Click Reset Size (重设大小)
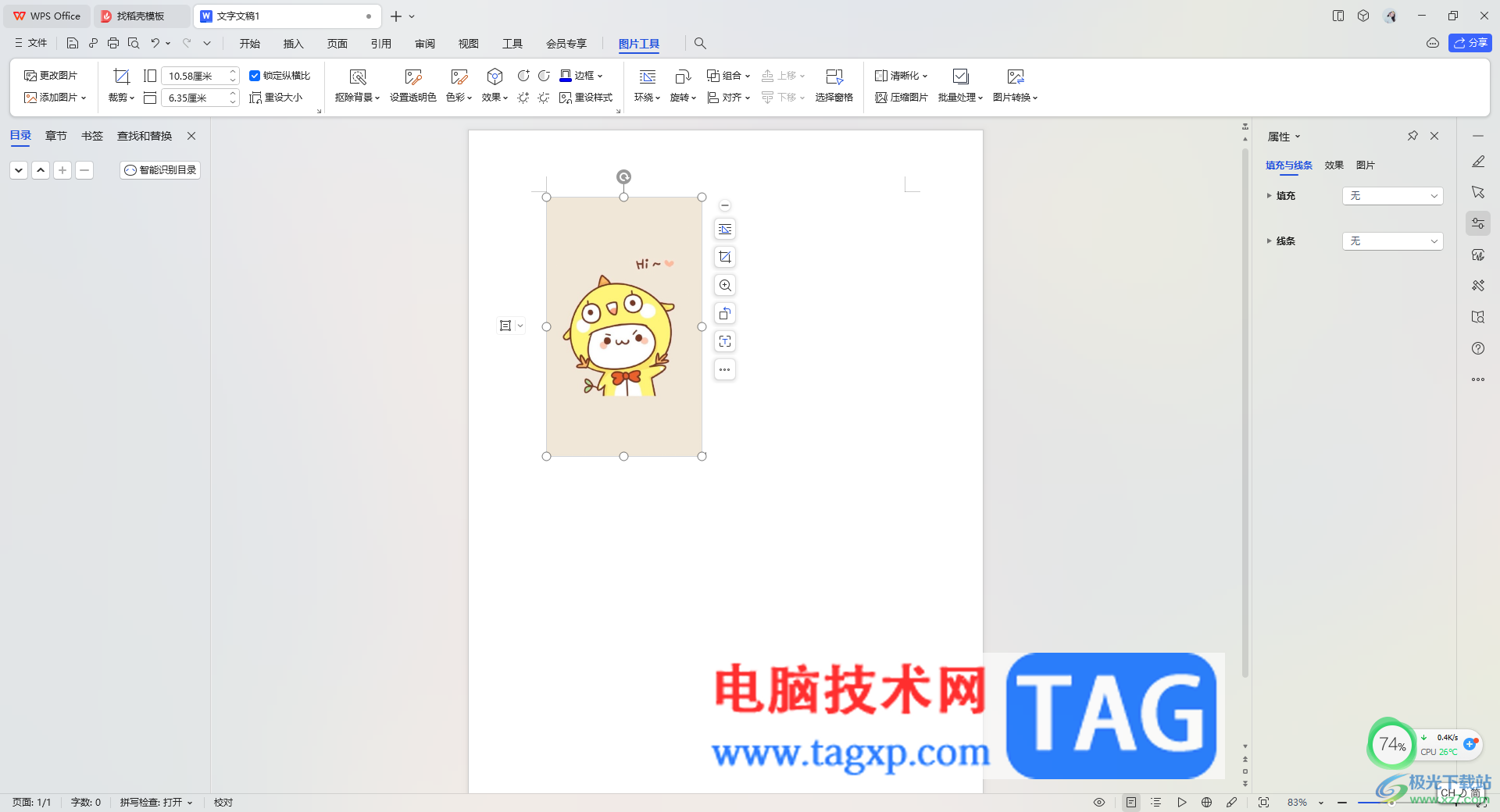Image resolution: width=1500 pixels, height=812 pixels. [276, 98]
